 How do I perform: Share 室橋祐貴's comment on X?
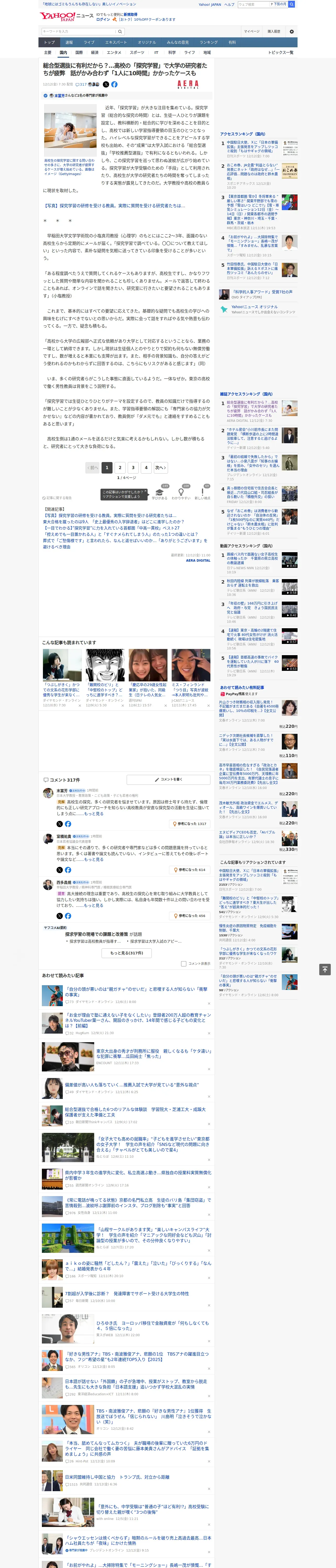click(x=60, y=870)
